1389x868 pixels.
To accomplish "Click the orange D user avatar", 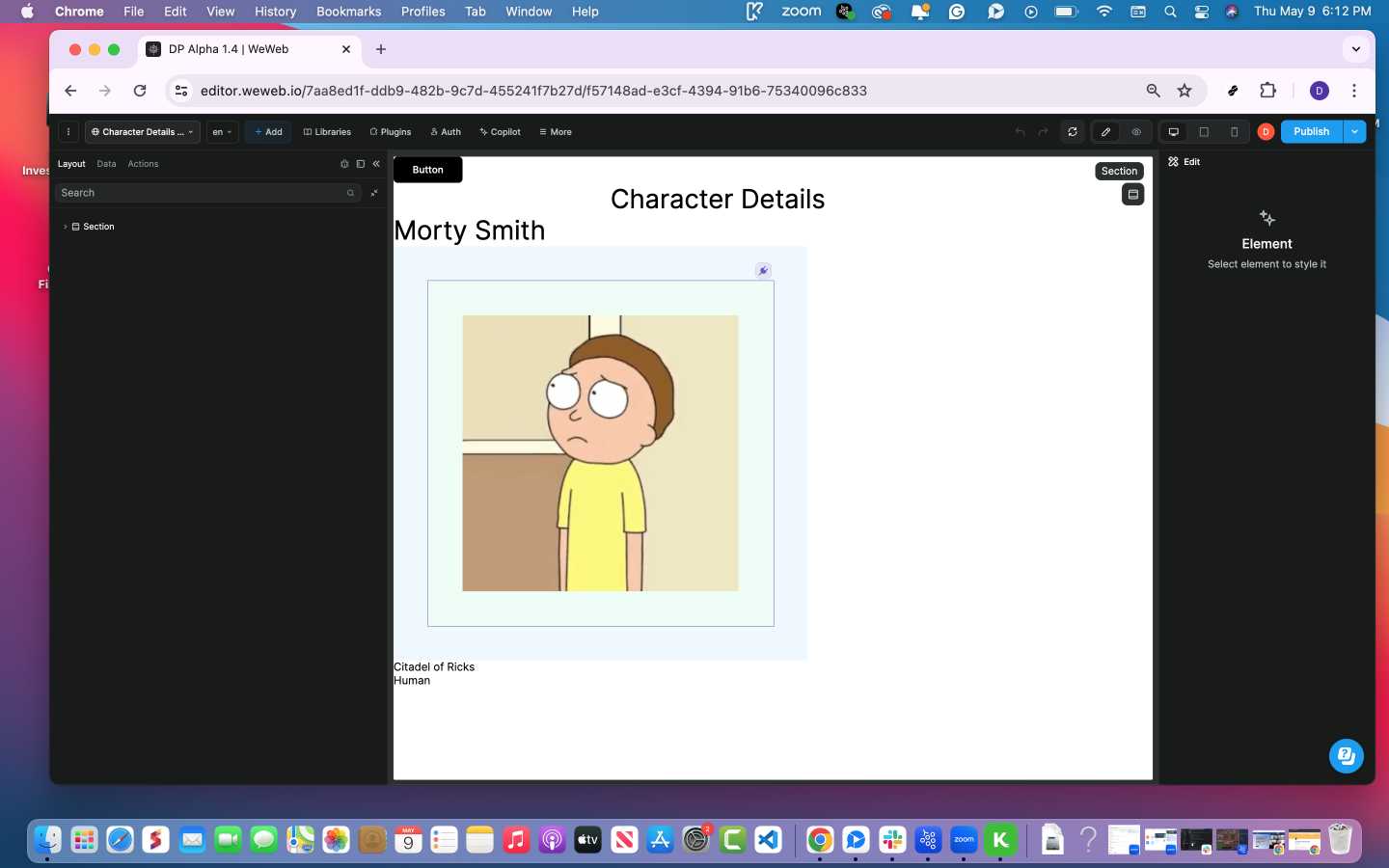I will [1266, 132].
